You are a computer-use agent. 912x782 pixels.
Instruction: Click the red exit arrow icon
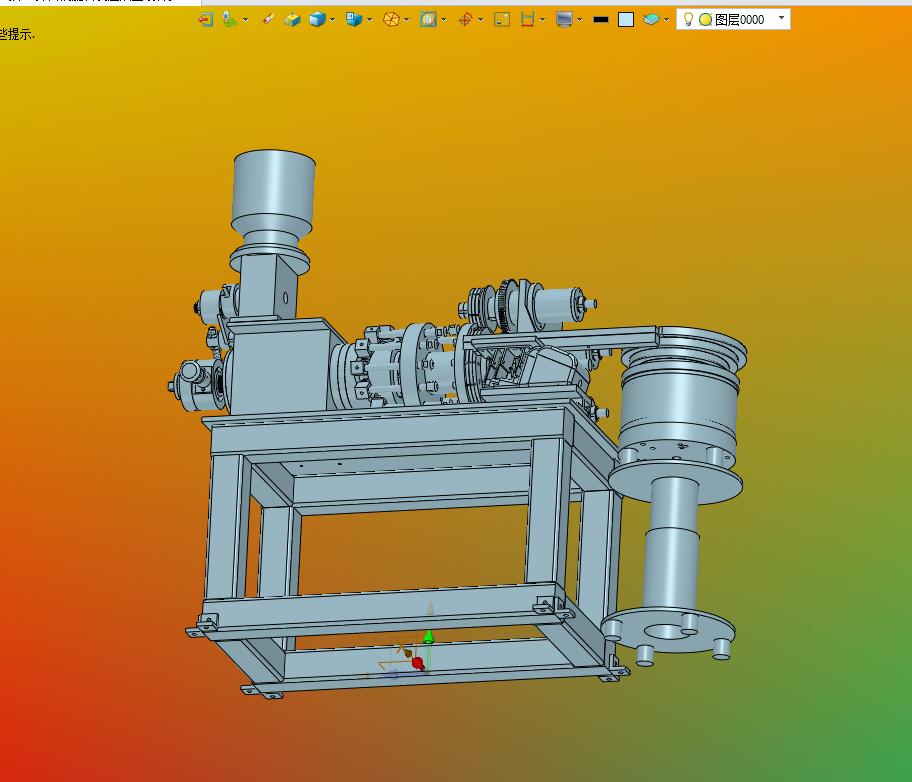click(206, 19)
